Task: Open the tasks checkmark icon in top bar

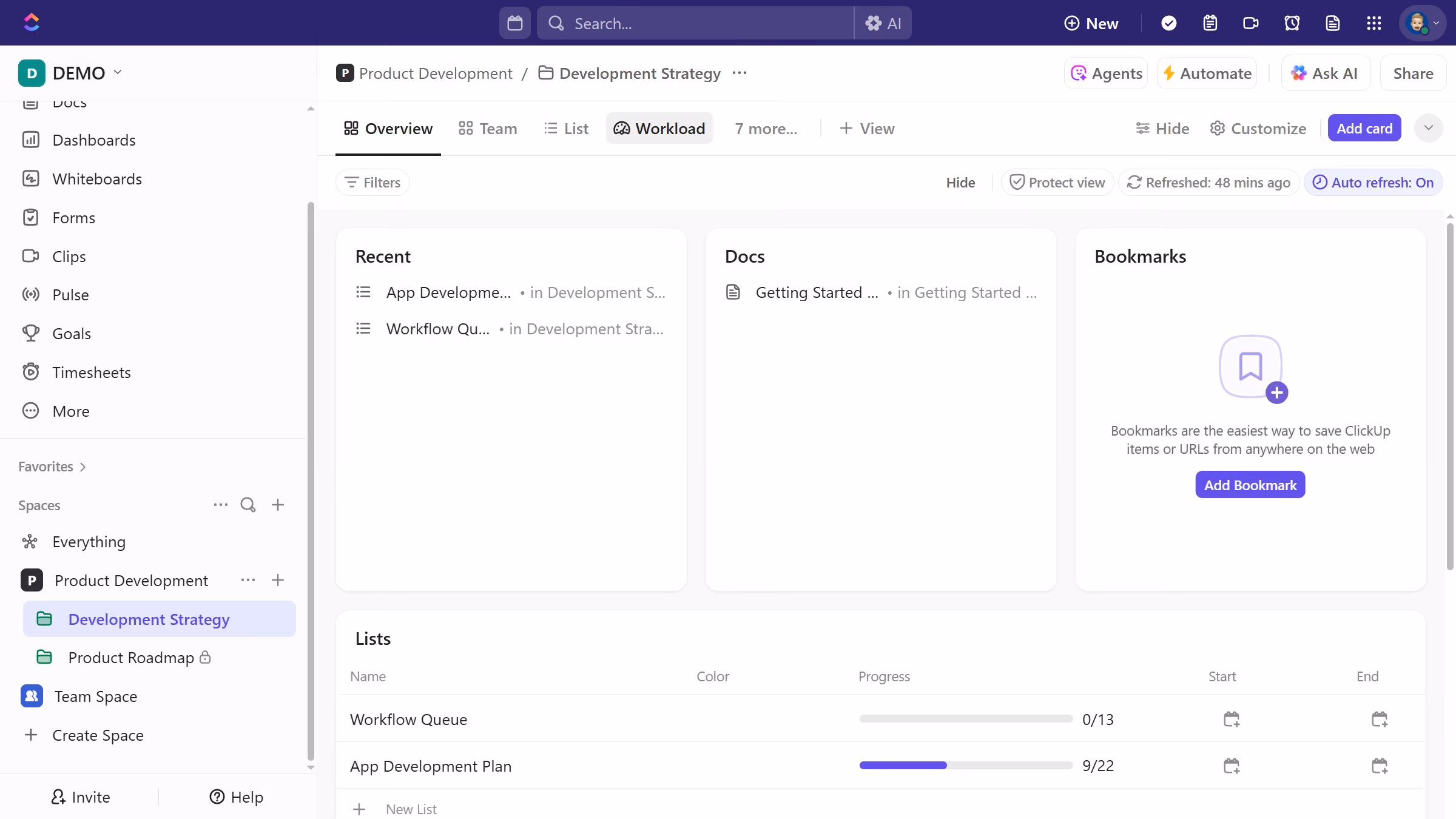Action: pyautogui.click(x=1168, y=23)
